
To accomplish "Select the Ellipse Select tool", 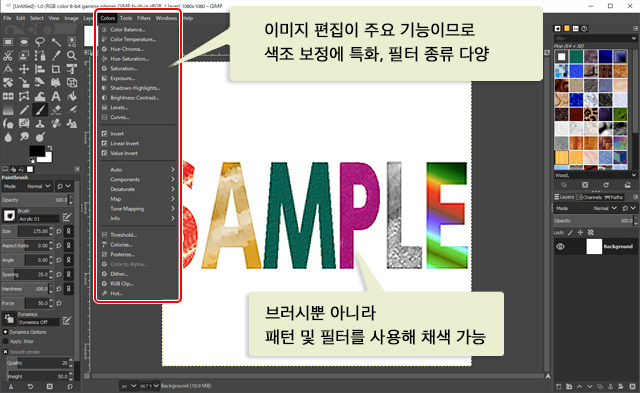I will tap(24, 42).
